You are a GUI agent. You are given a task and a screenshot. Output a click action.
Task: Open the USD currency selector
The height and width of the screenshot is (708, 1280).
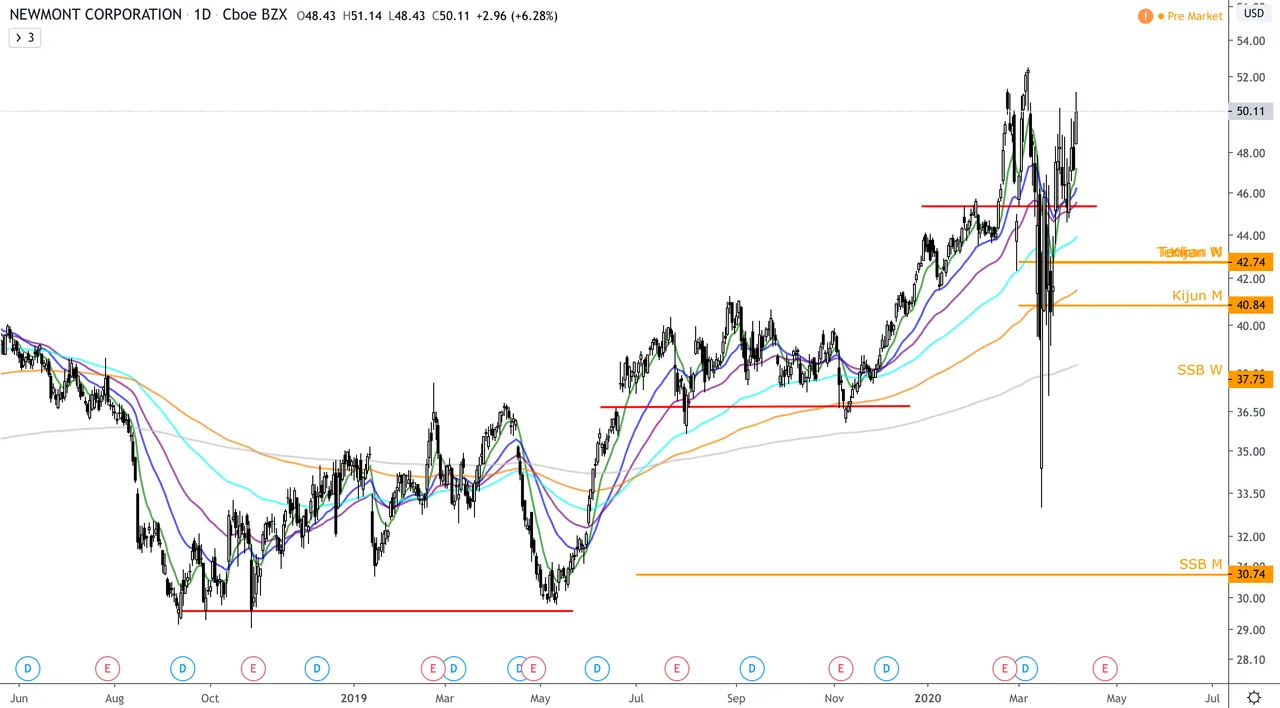pos(1253,14)
